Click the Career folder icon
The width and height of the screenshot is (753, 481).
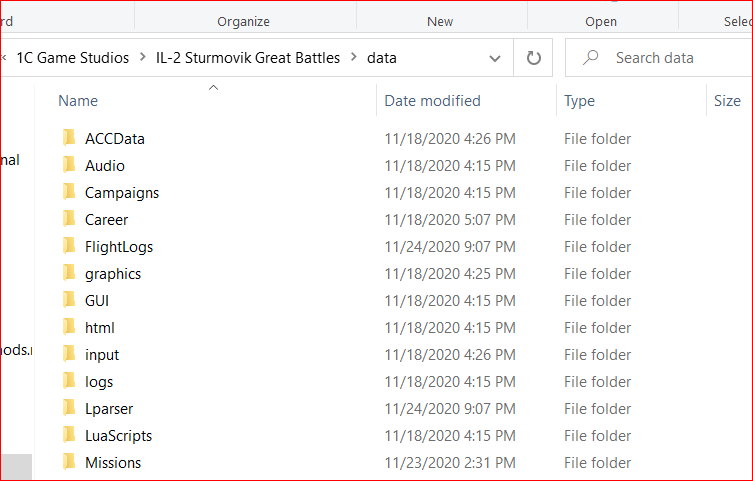tap(69, 218)
